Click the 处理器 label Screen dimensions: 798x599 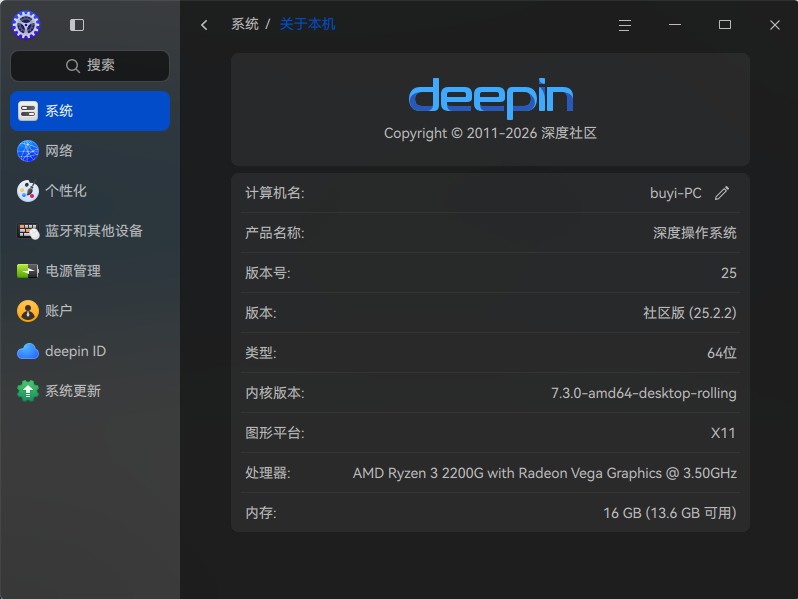point(268,473)
